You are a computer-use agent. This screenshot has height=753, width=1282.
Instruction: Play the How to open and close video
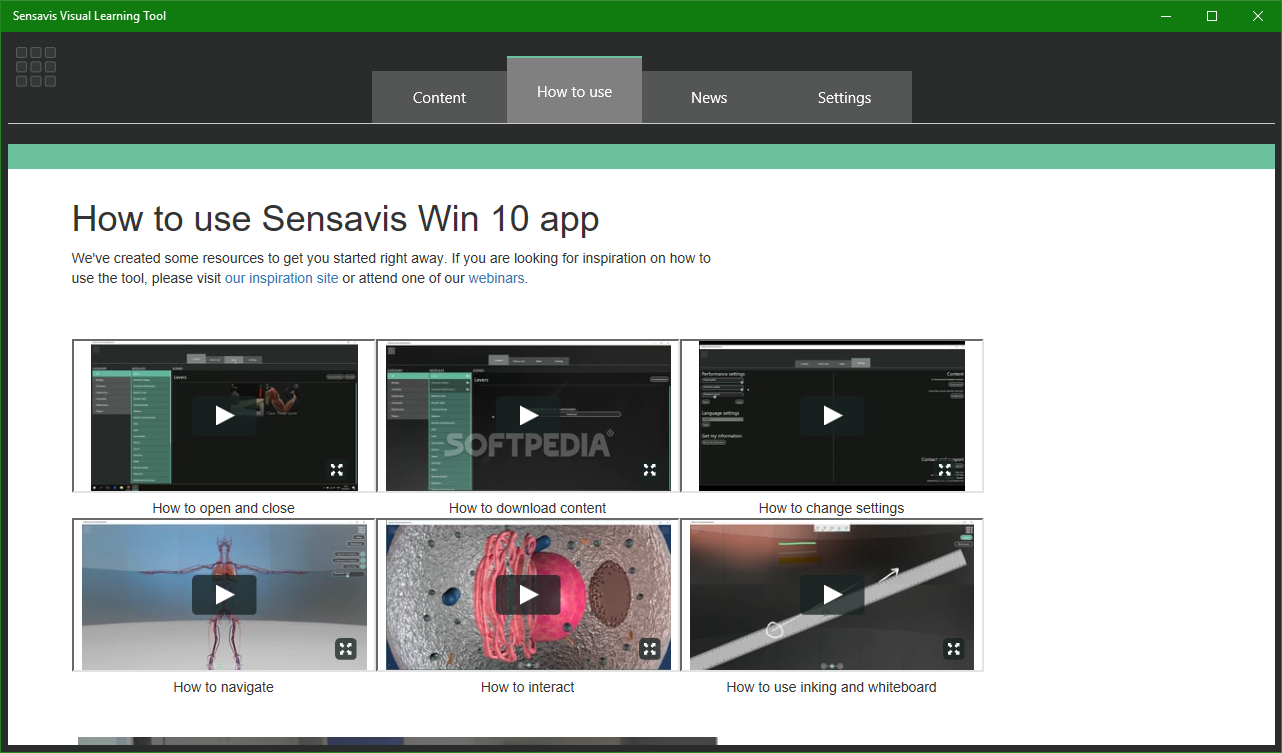pyautogui.click(x=224, y=416)
